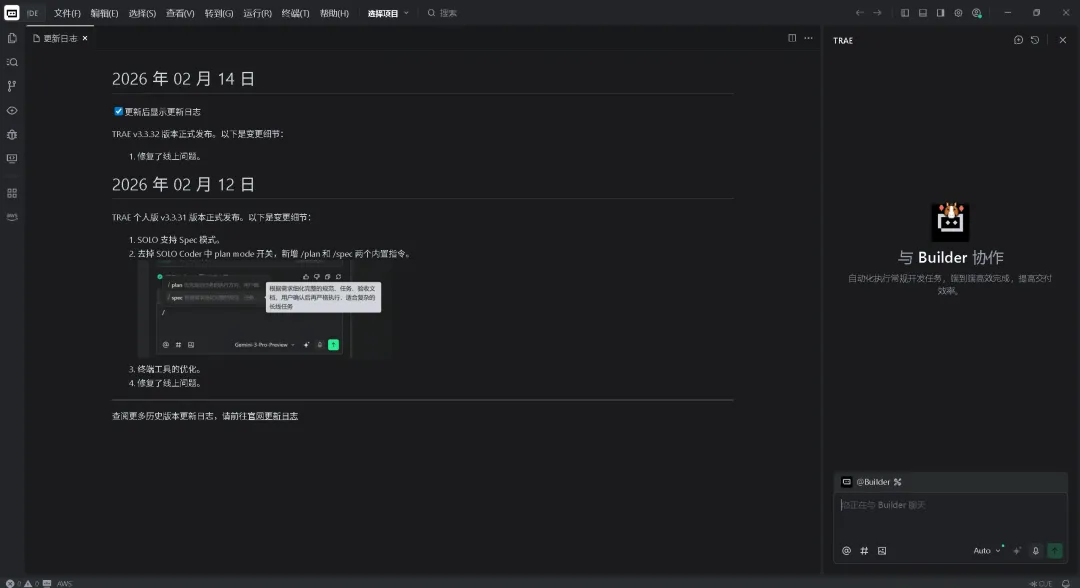Select the 更新日志 editor tab
The width and height of the screenshot is (1080, 588).
click(61, 39)
